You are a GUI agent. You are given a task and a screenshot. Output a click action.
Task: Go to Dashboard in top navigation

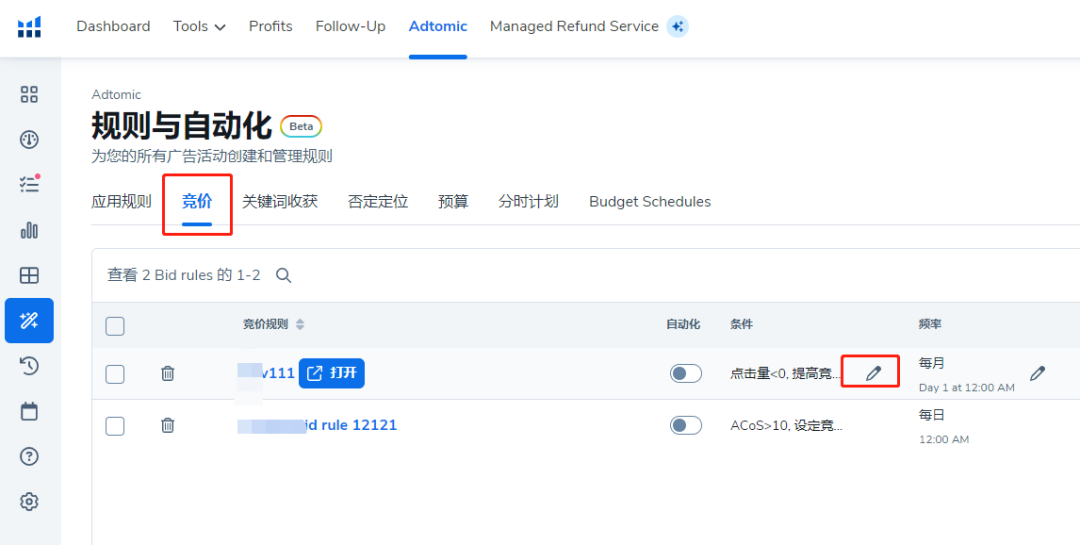point(113,26)
